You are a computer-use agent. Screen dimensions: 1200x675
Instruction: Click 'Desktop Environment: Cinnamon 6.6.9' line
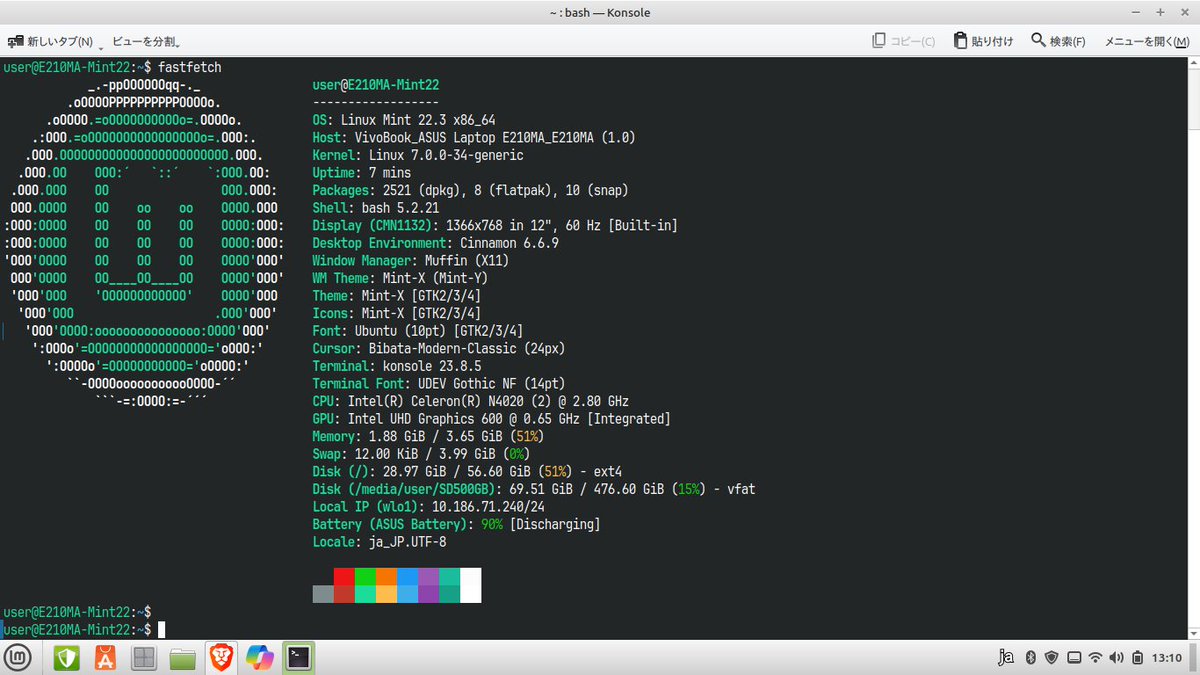(x=436, y=243)
